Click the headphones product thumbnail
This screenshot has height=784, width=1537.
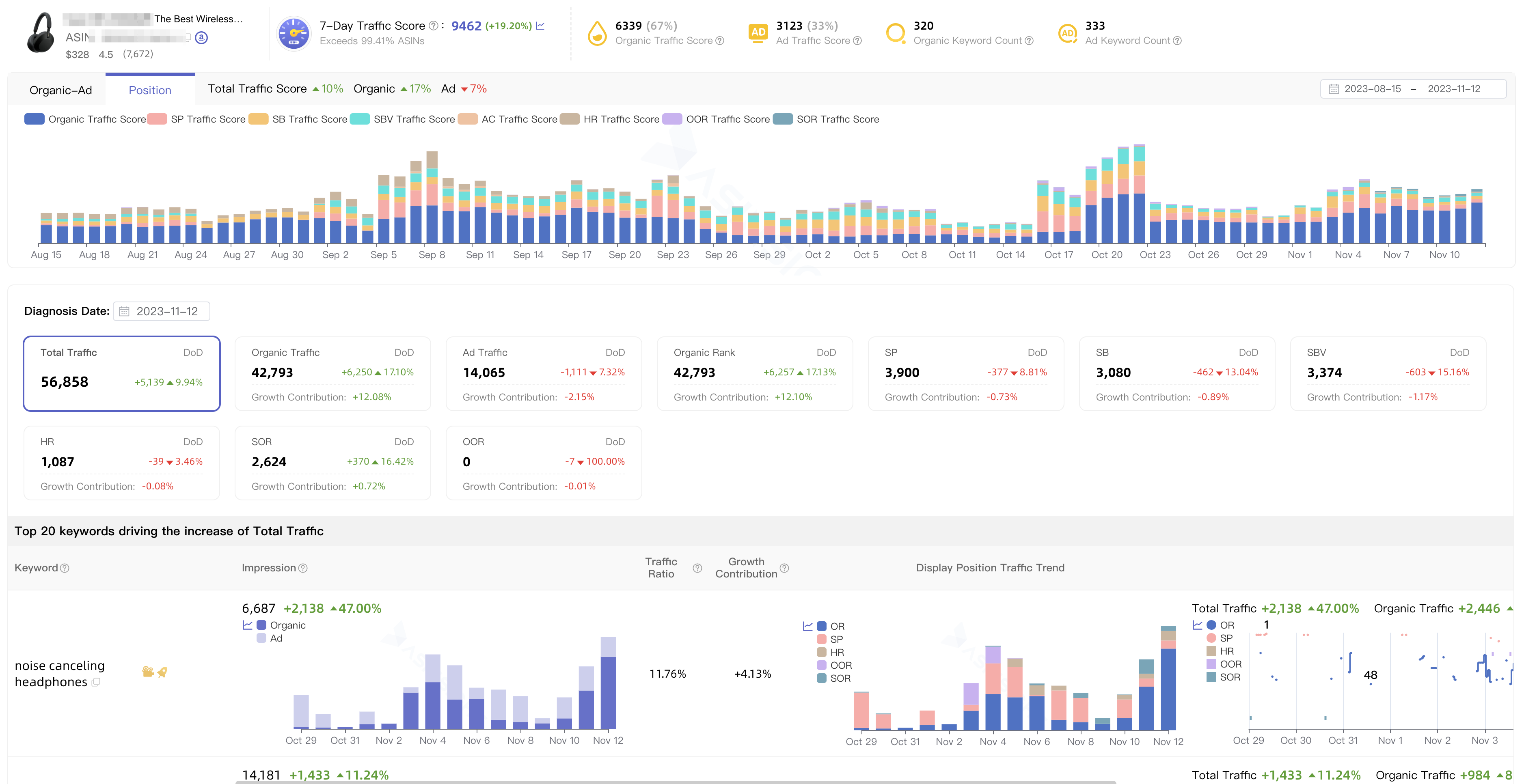[x=41, y=33]
